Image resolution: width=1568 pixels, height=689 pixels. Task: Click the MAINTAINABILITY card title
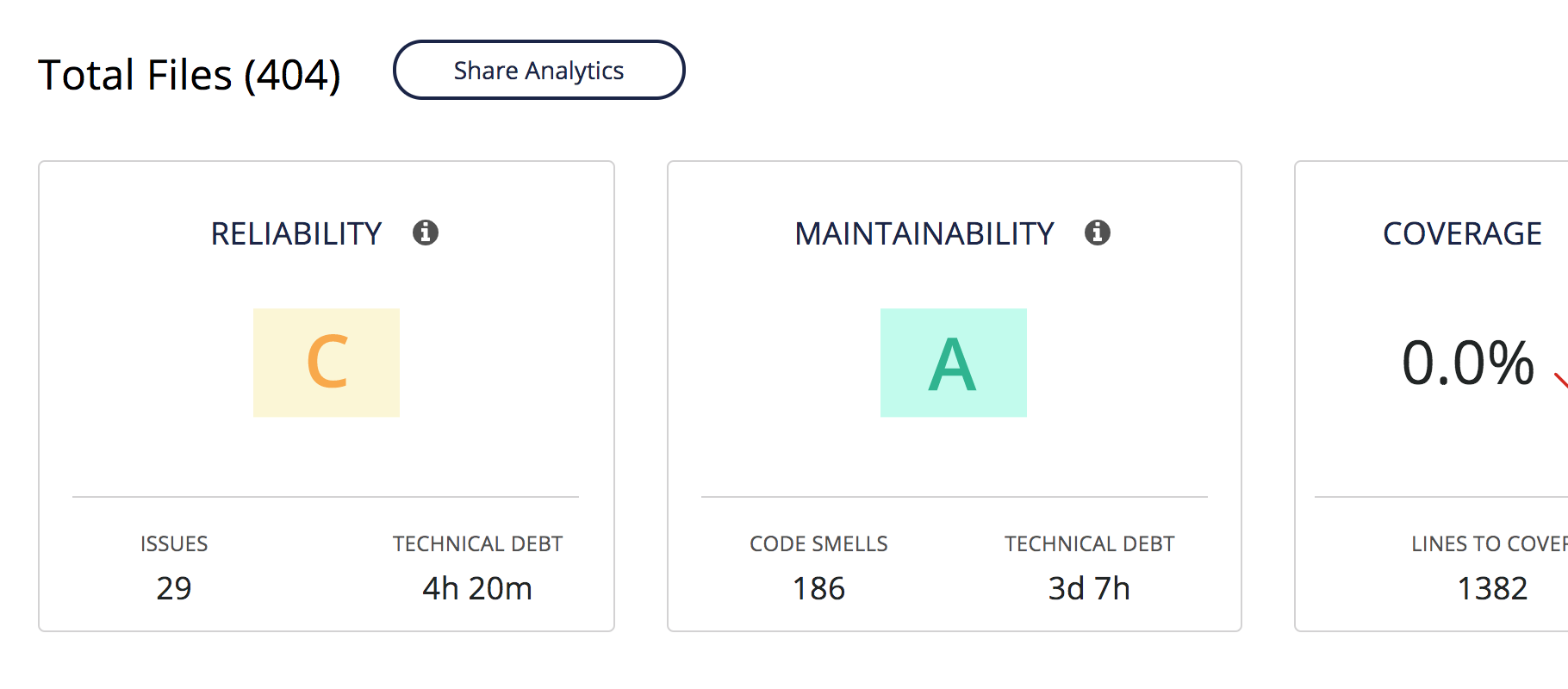(924, 233)
